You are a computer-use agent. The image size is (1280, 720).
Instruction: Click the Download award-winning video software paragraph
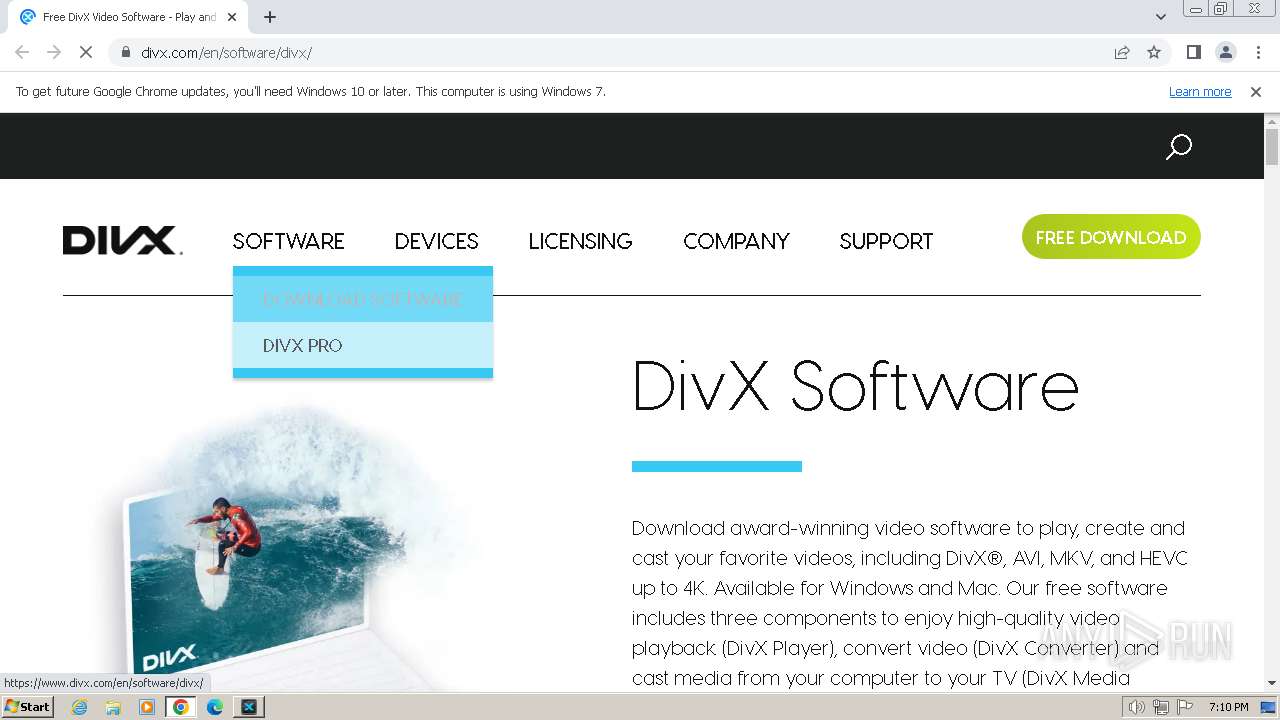(x=910, y=603)
